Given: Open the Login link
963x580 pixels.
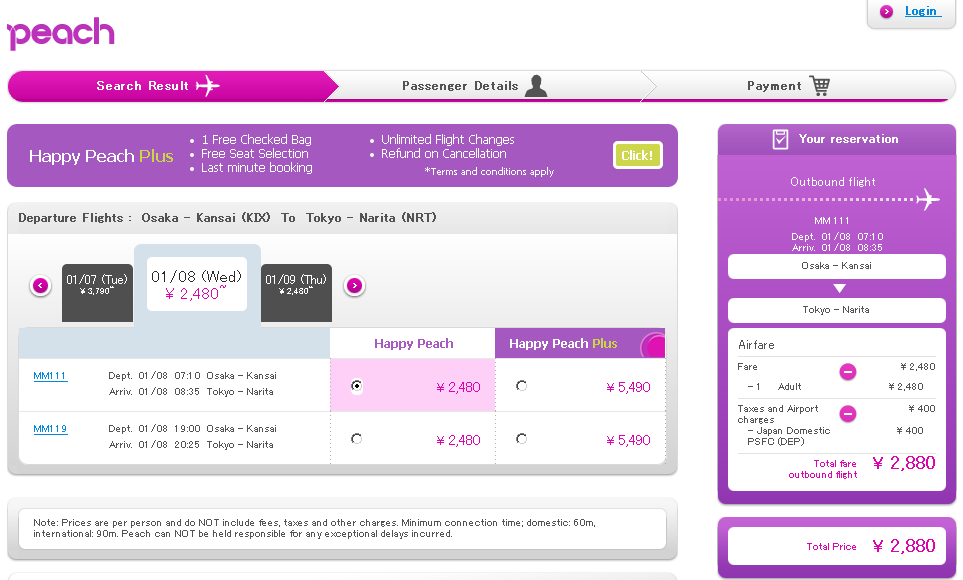Looking at the screenshot, I should coord(922,11).
